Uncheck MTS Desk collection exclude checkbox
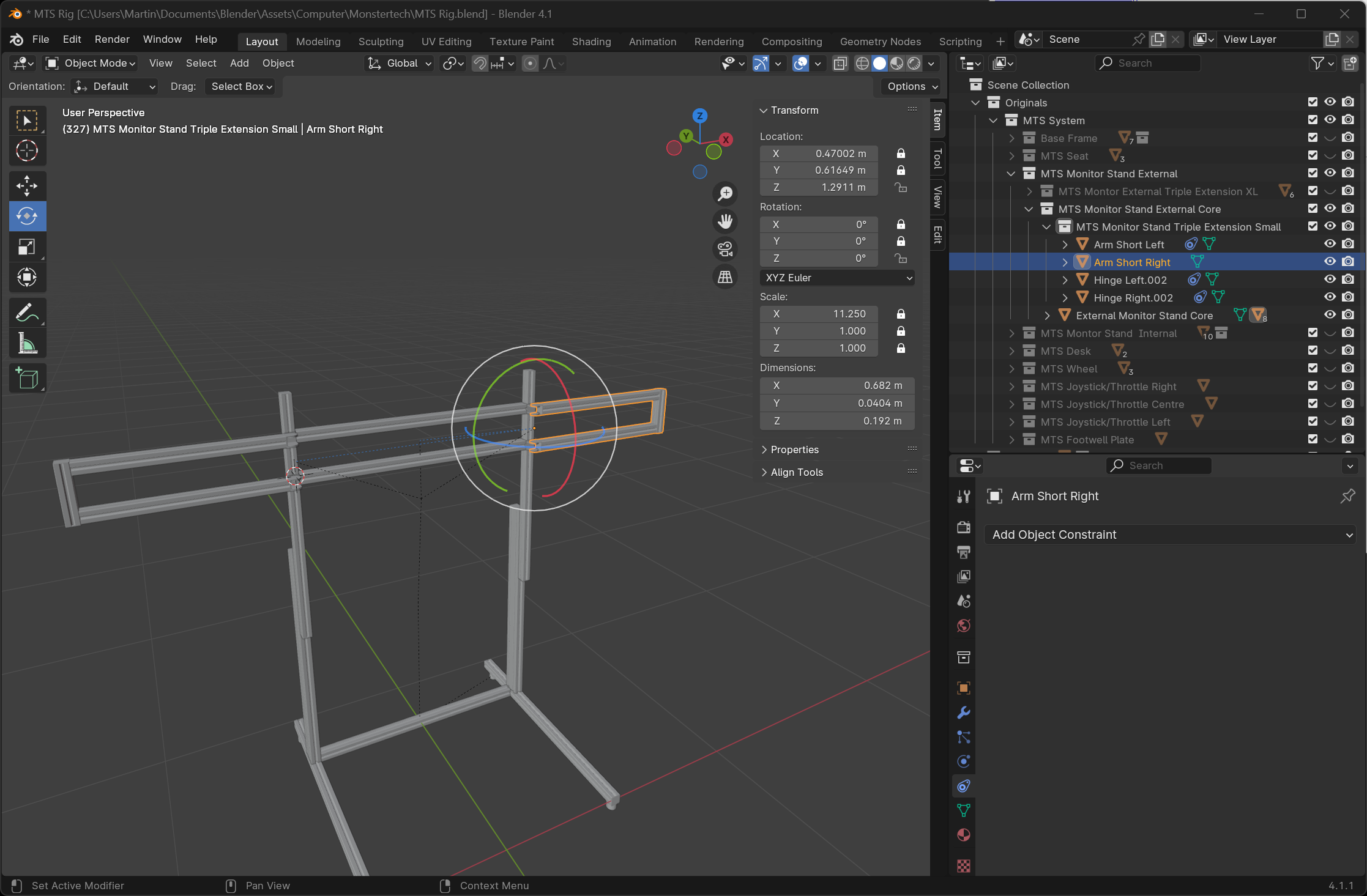The image size is (1367, 896). (x=1313, y=350)
